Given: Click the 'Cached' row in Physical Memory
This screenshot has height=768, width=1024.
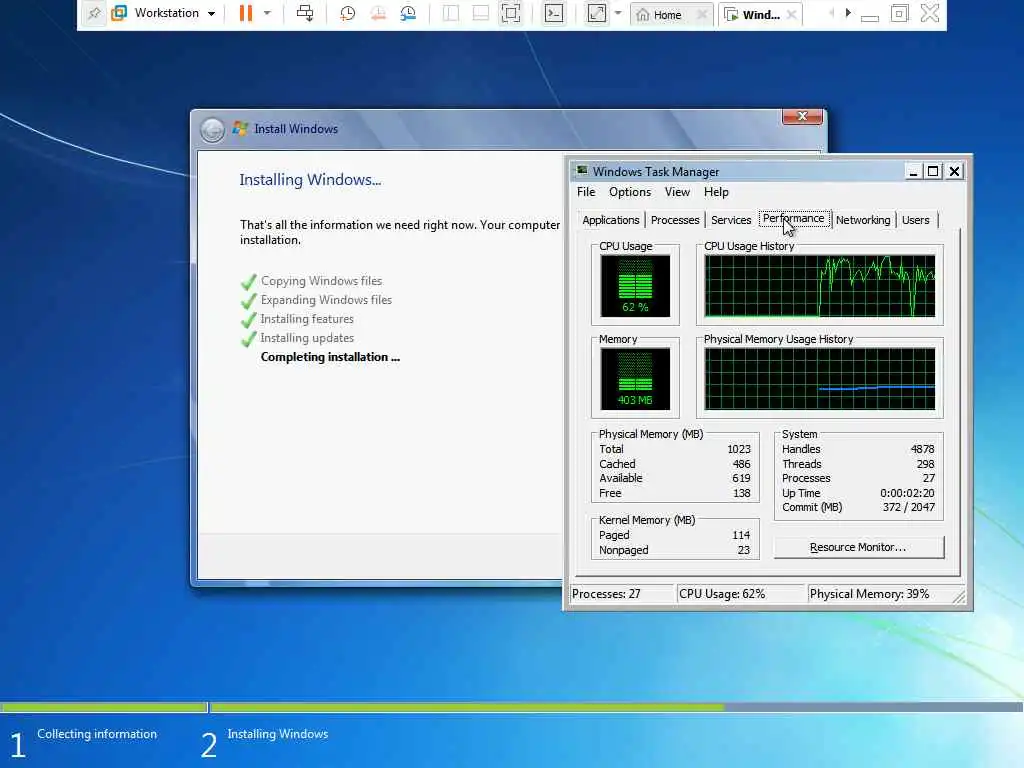Looking at the screenshot, I should coord(675,464).
